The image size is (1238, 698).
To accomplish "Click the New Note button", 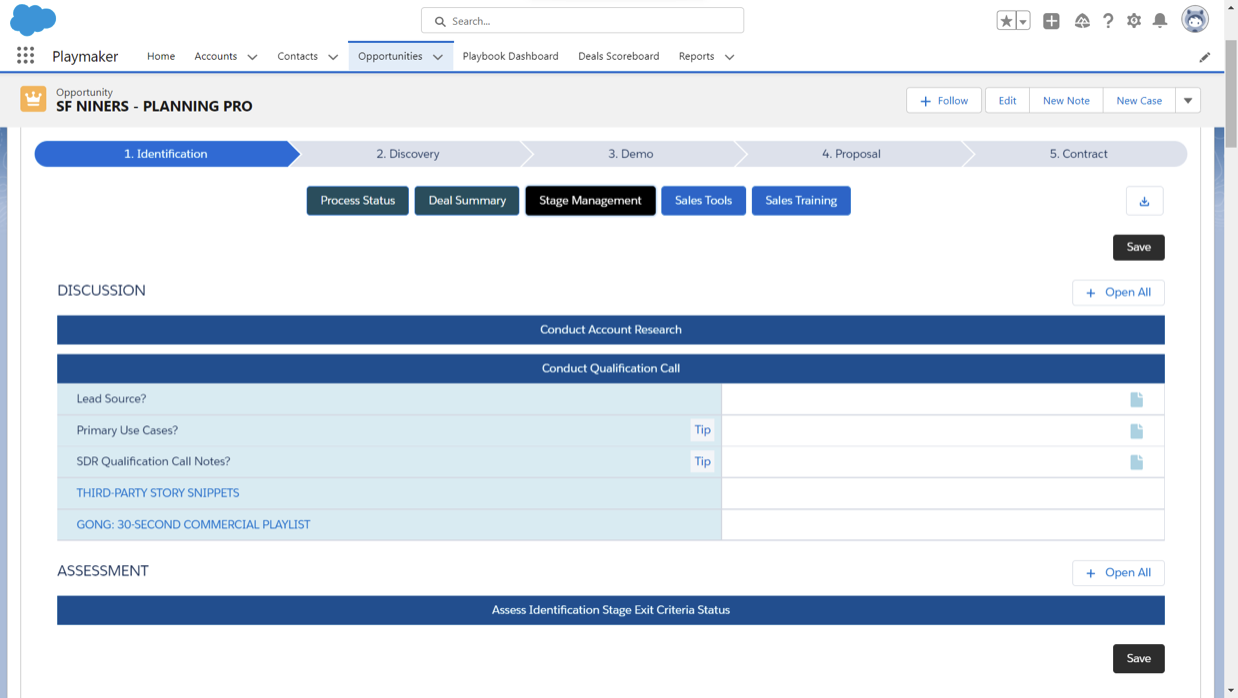I will pos(1066,100).
